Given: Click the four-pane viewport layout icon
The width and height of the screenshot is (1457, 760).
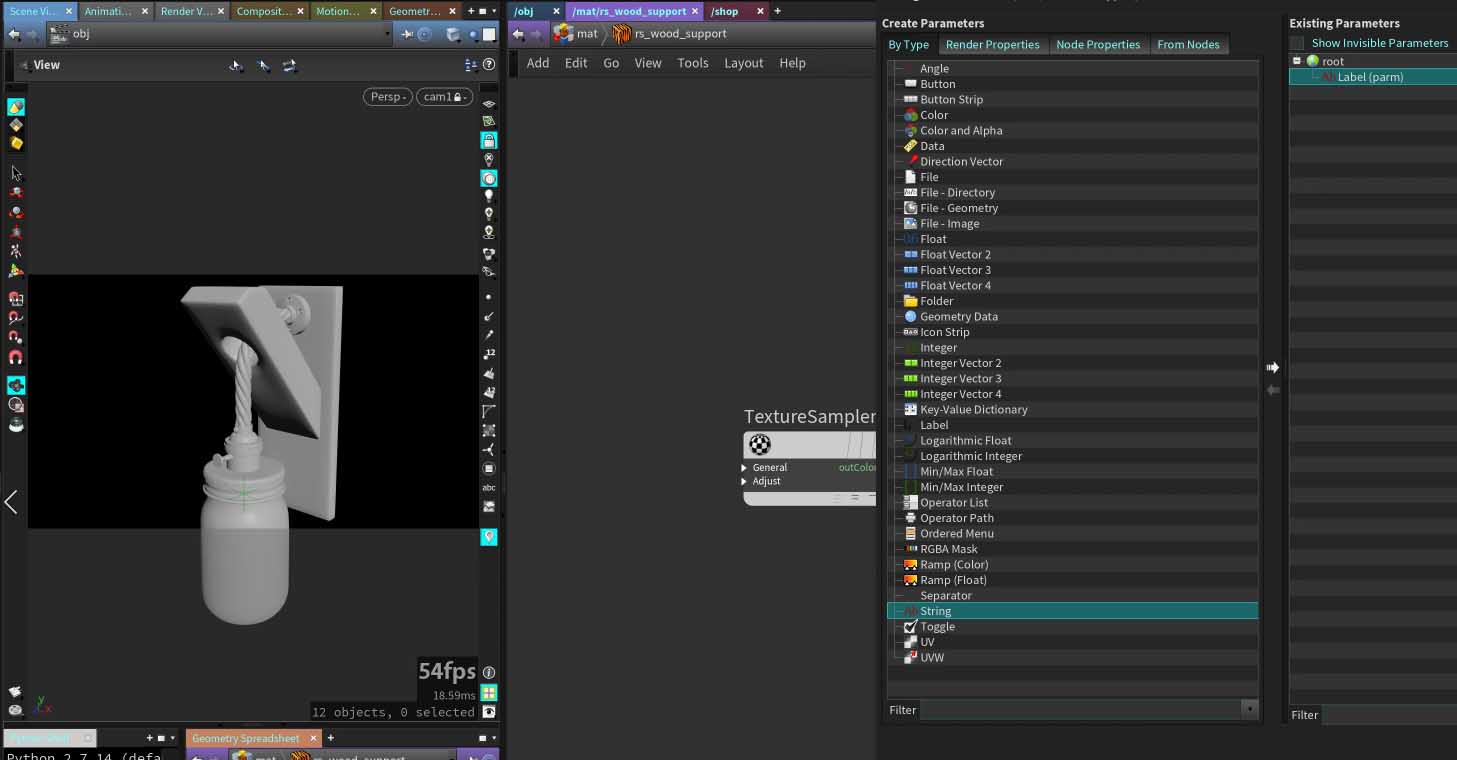Looking at the screenshot, I should tap(489, 692).
